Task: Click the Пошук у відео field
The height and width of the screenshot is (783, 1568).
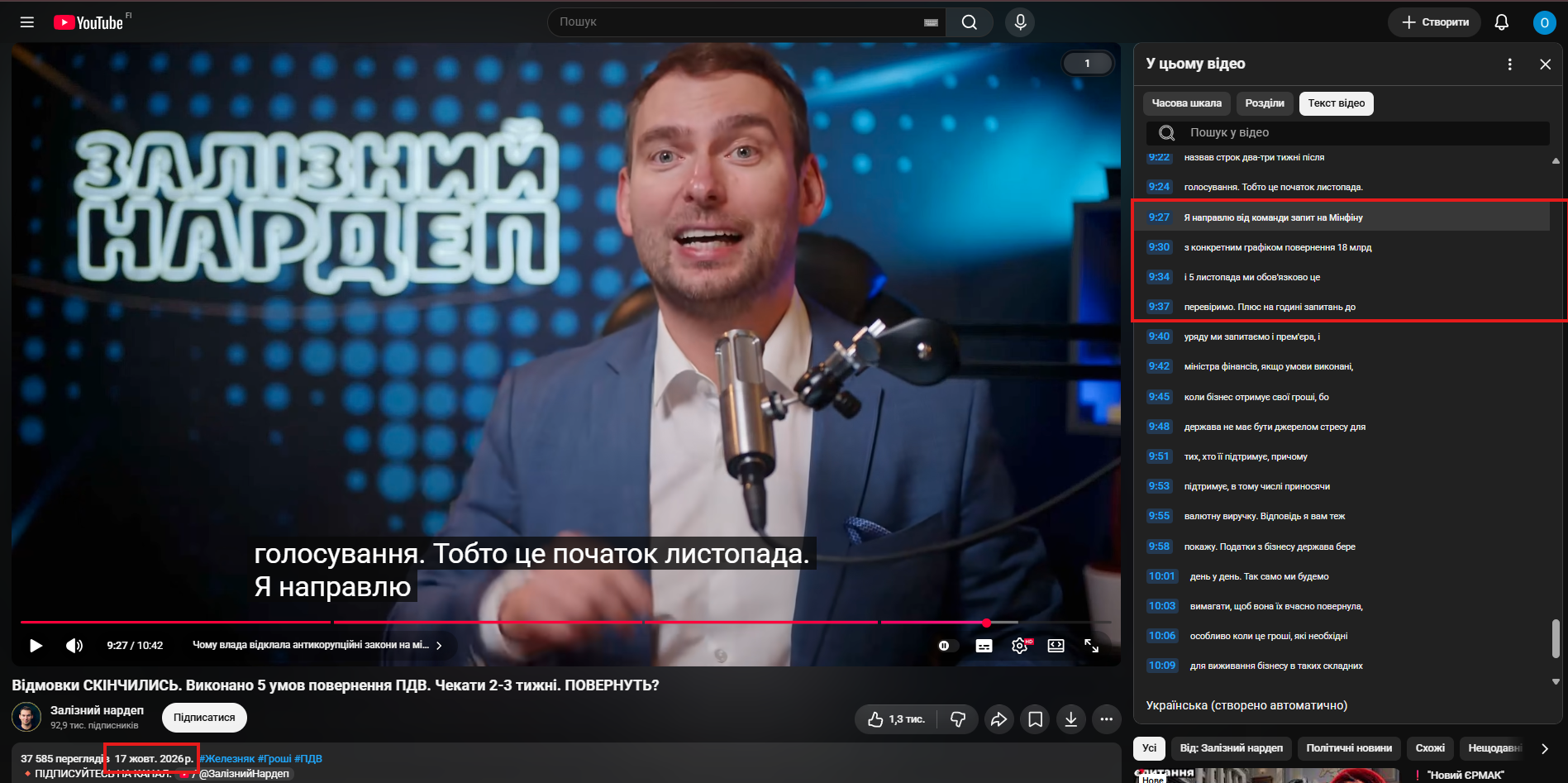Action: tap(1347, 133)
